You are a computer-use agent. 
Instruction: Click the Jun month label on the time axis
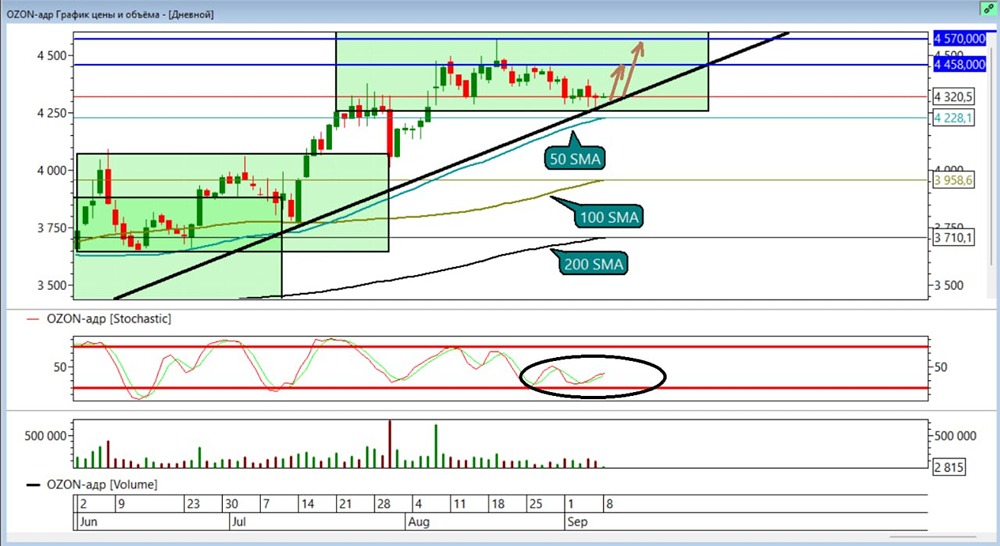click(x=89, y=522)
